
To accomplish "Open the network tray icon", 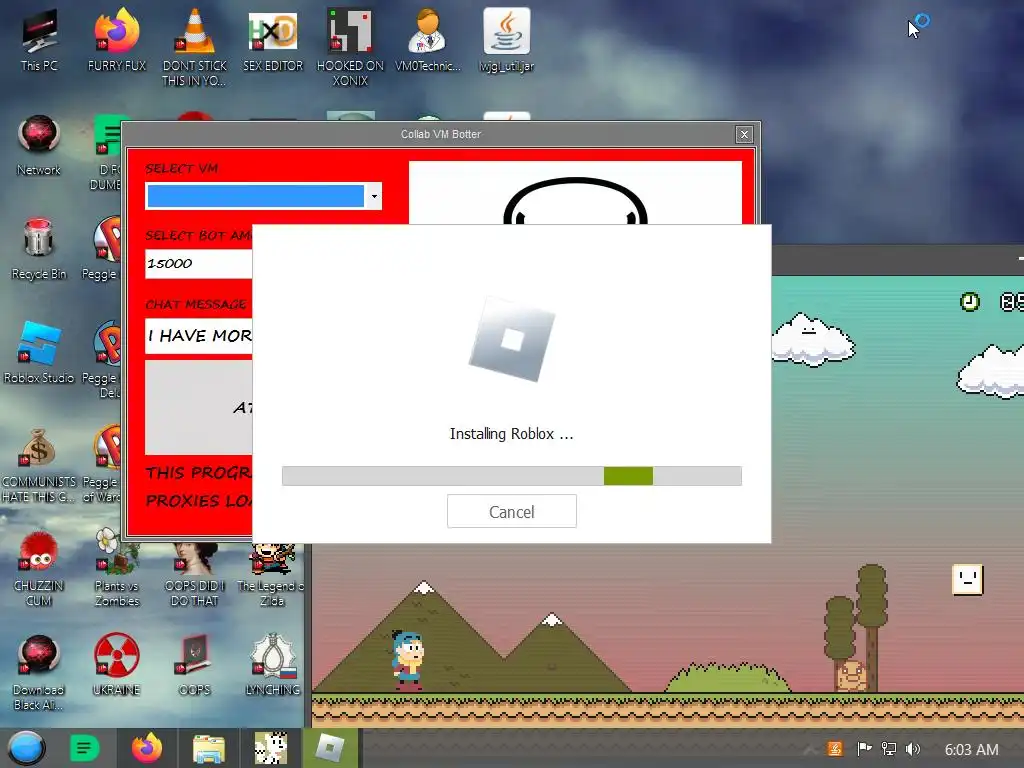I will coord(889,749).
